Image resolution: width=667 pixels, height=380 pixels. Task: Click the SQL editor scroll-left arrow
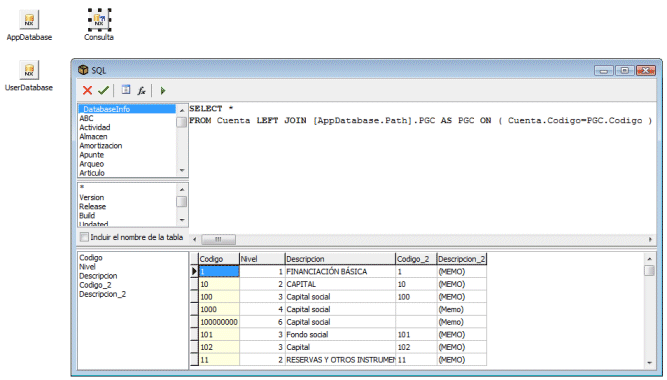click(195, 239)
